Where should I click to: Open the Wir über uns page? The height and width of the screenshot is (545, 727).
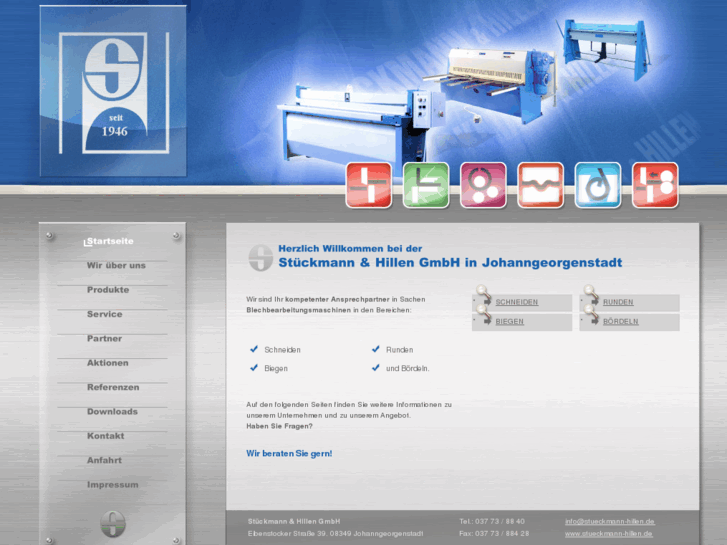pyautogui.click(x=116, y=265)
